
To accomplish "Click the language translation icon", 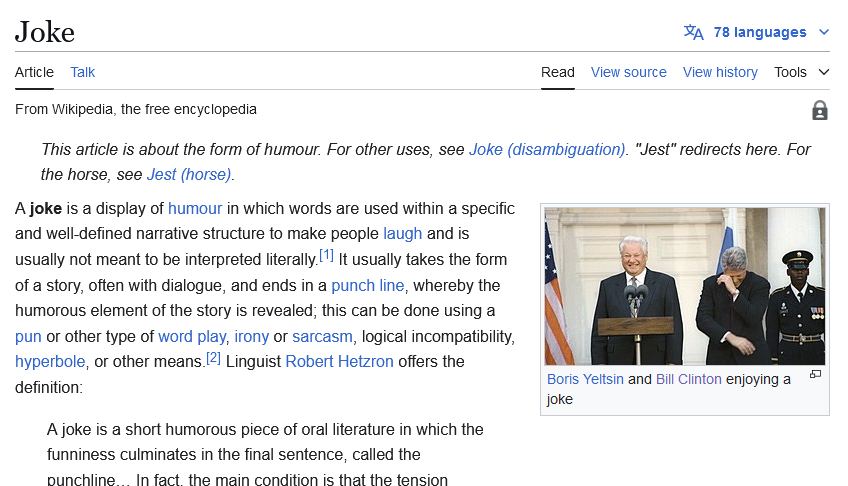I will pyautogui.click(x=693, y=32).
